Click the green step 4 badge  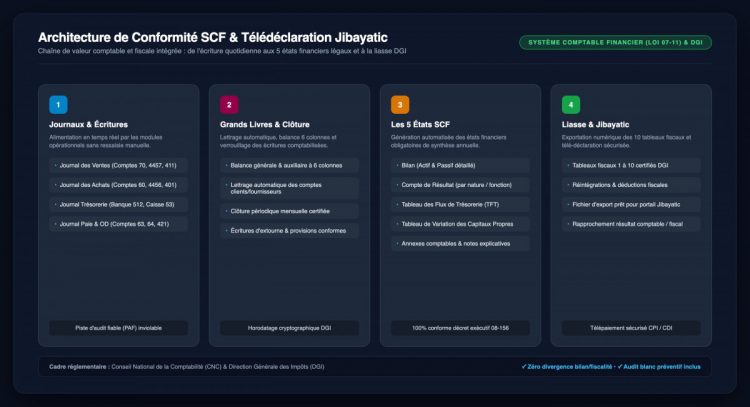[571, 105]
